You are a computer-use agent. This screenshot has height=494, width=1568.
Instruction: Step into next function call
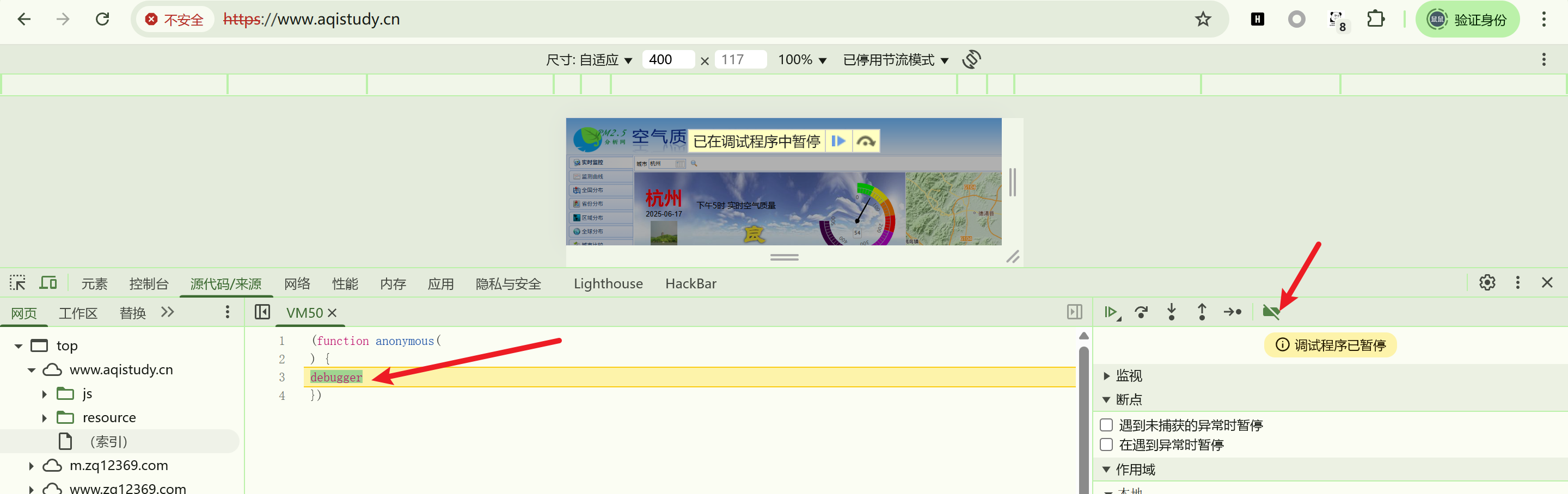(x=1171, y=312)
